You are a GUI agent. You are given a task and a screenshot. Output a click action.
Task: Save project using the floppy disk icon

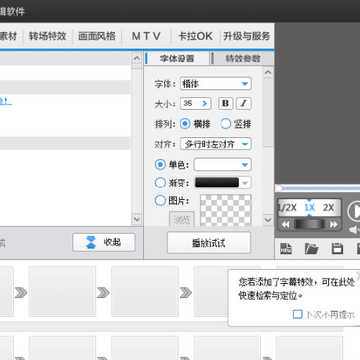[337, 249]
